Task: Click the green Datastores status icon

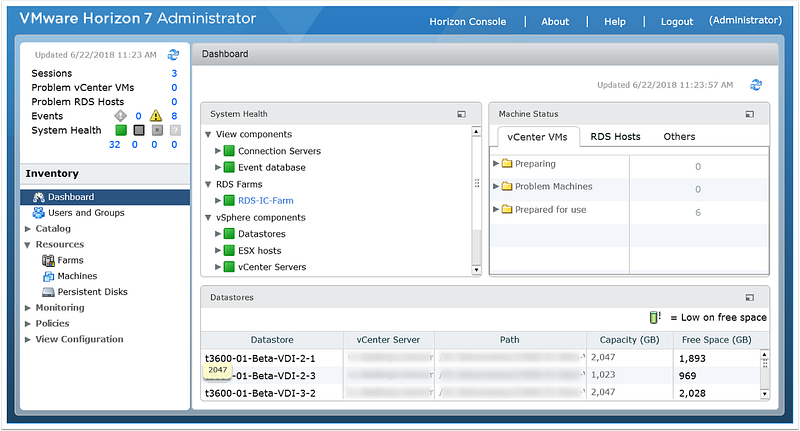Action: [x=230, y=234]
